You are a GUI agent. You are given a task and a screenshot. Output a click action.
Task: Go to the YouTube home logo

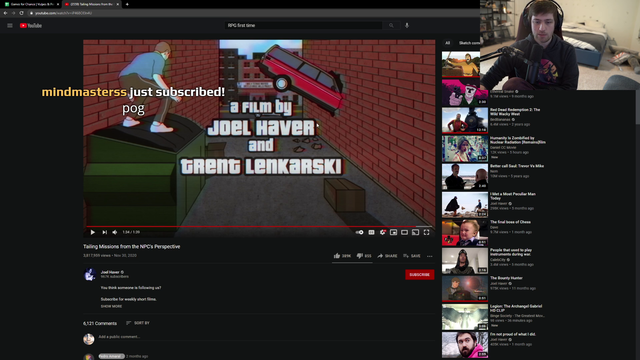point(31,25)
